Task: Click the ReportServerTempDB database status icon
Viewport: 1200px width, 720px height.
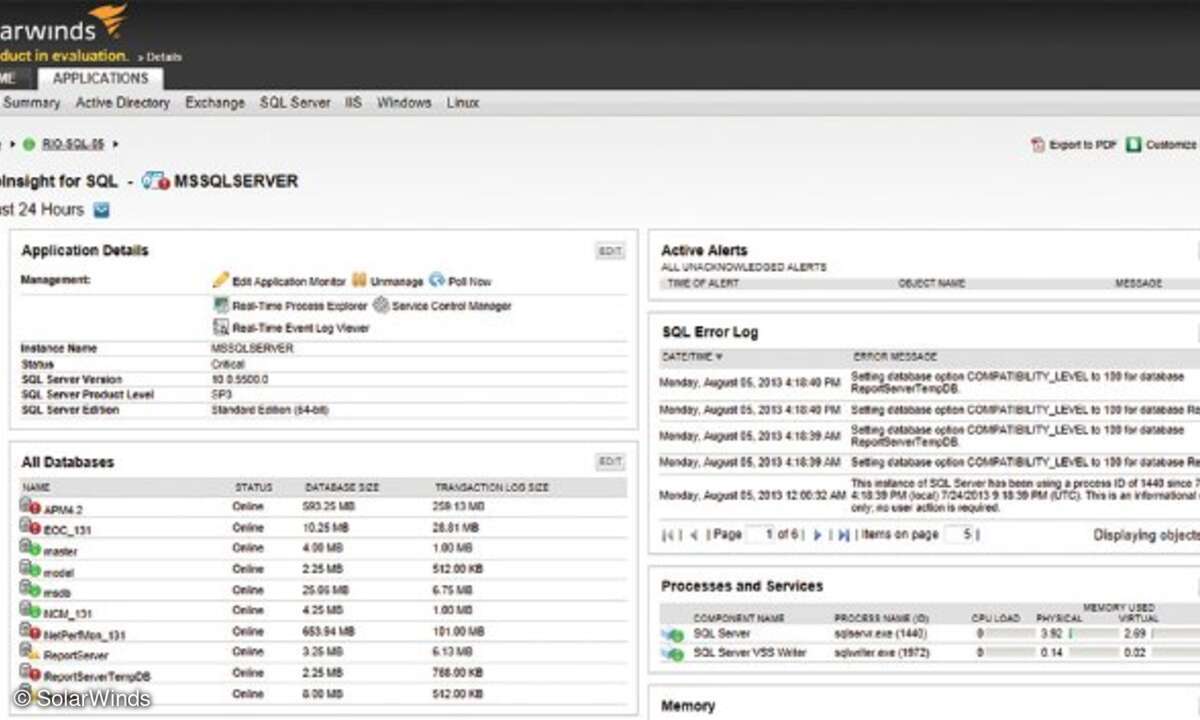Action: click(x=30, y=673)
